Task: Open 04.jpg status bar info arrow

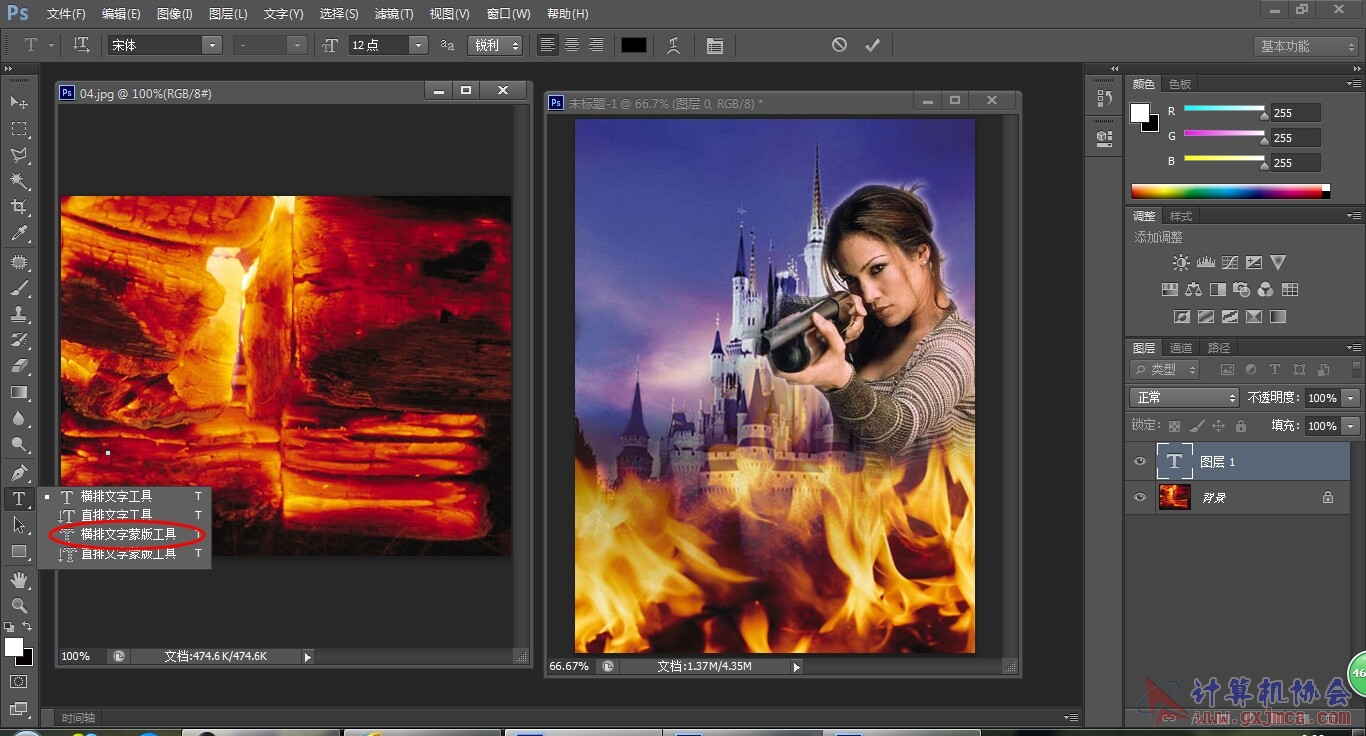Action: click(x=307, y=657)
